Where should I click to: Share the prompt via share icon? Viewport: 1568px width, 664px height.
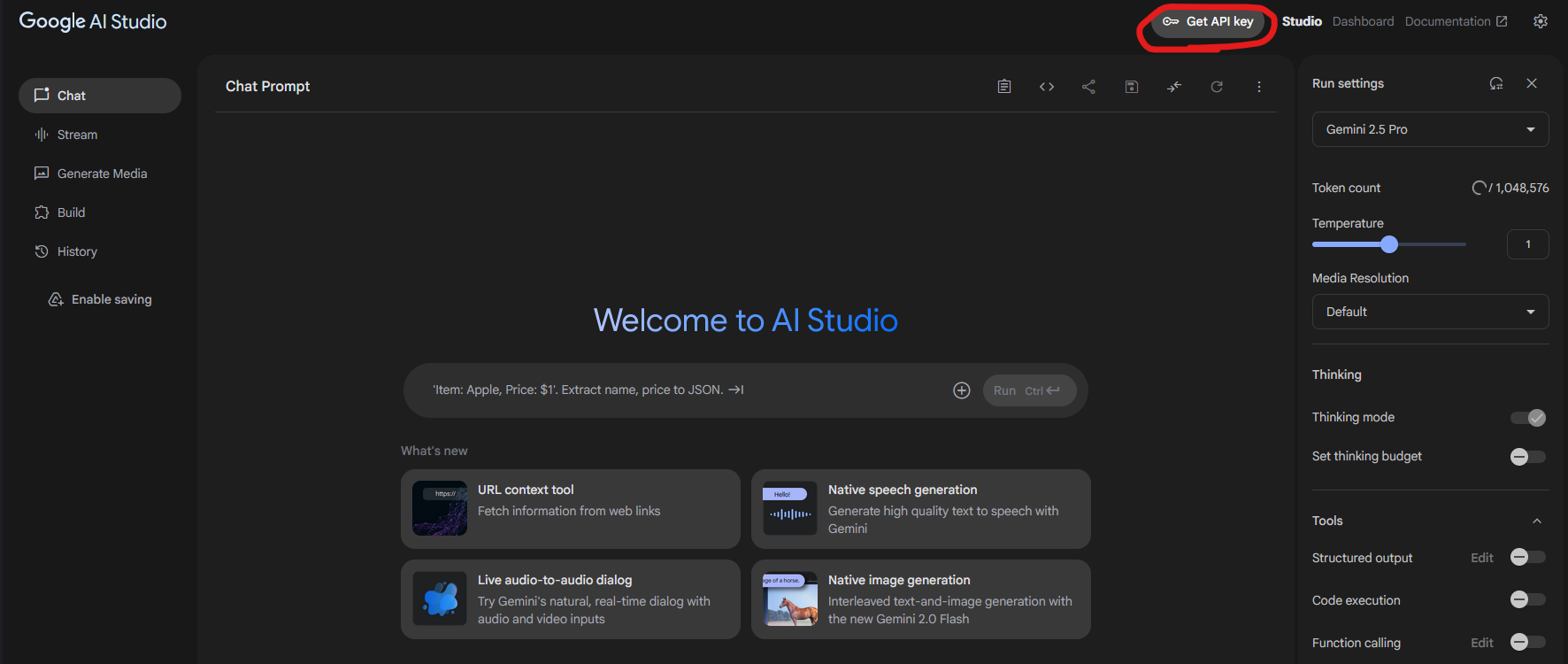(1089, 87)
